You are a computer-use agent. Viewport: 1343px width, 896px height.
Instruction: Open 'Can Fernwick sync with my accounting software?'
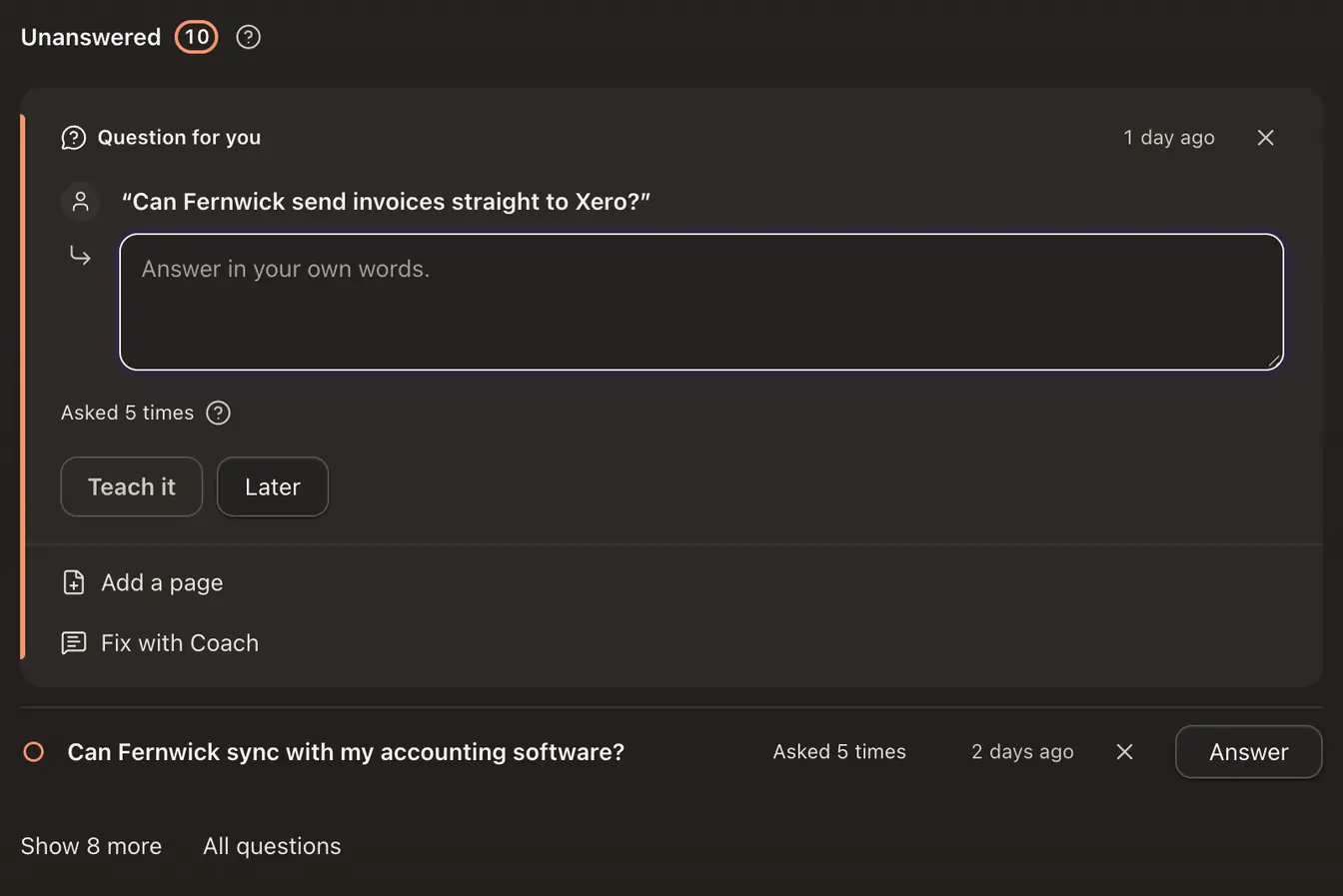346,752
